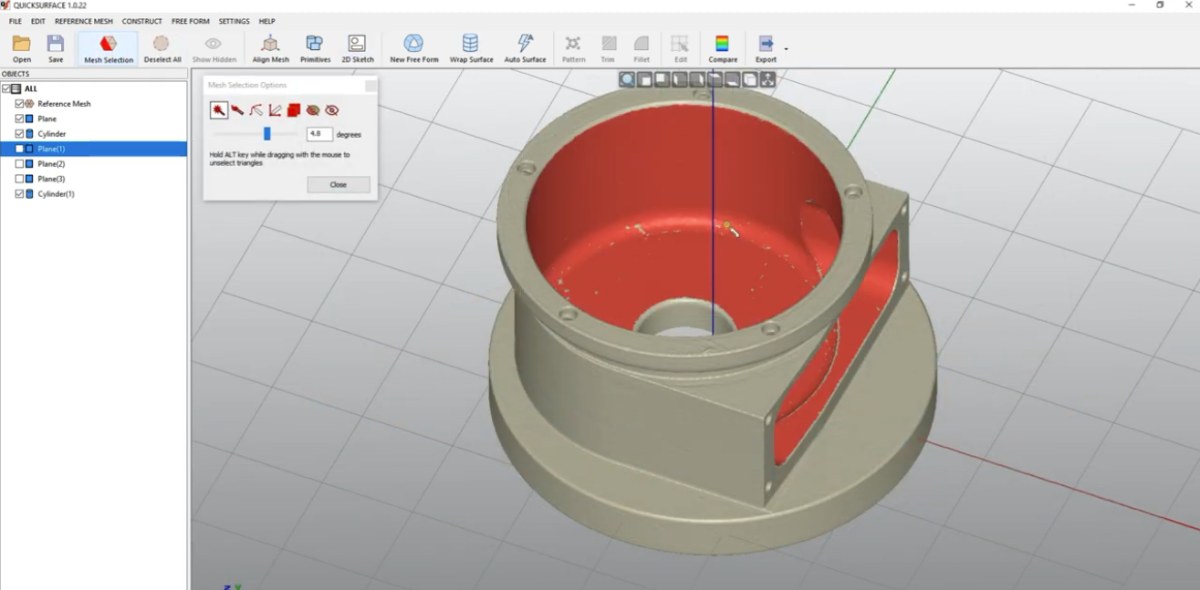Open the REFERENCE MESH menu
Viewport: 1200px width, 590px height.
point(83,21)
